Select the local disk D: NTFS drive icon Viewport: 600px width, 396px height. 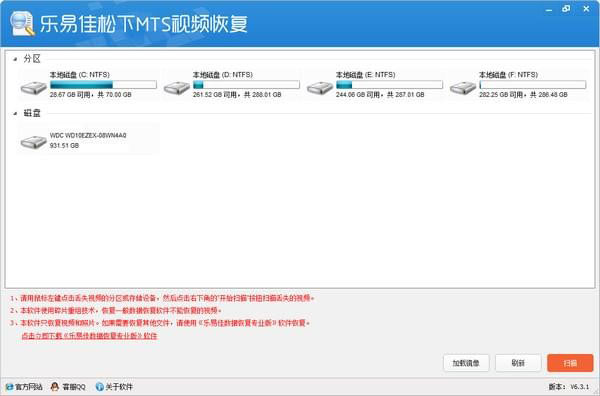click(x=177, y=88)
